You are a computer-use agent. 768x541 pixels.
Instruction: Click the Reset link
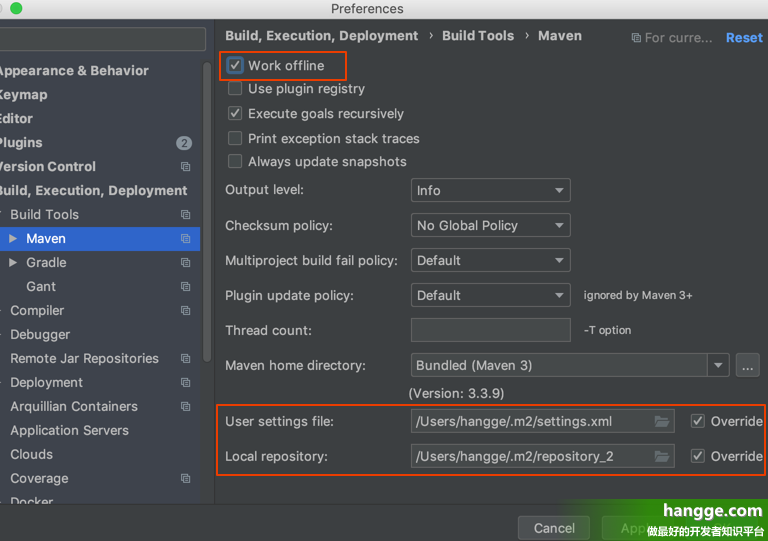click(744, 38)
